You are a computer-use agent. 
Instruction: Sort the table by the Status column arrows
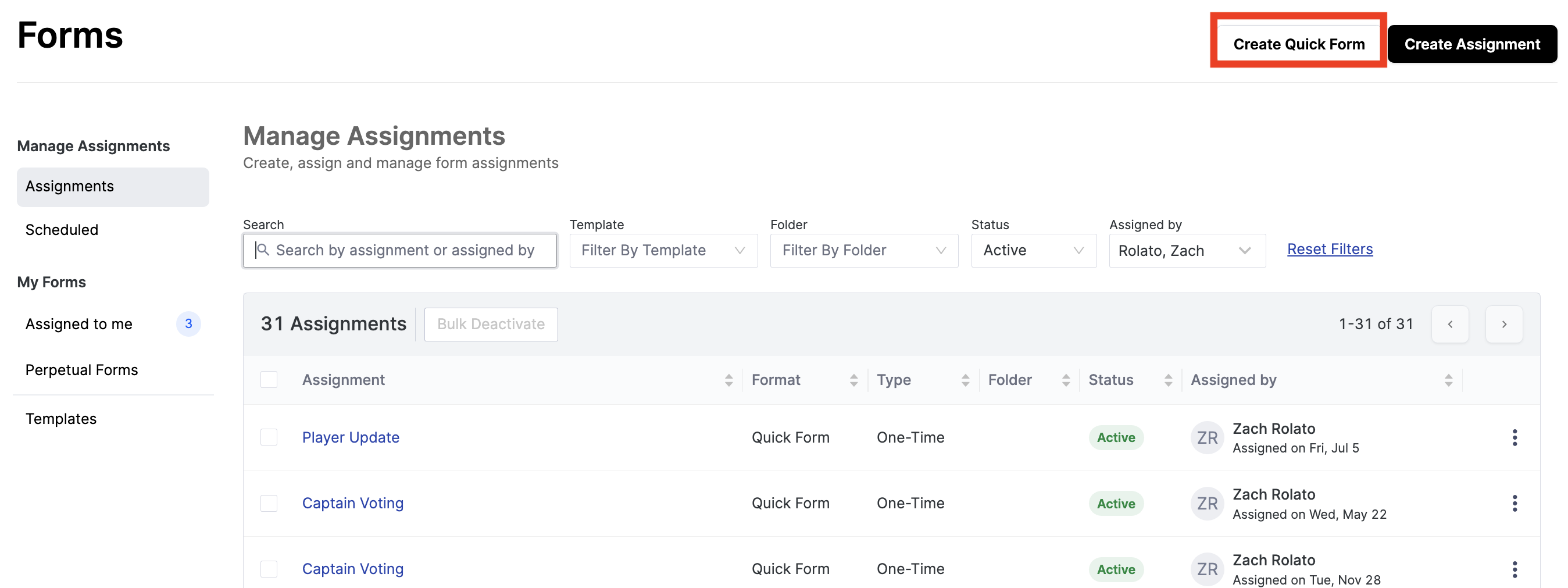1167,379
